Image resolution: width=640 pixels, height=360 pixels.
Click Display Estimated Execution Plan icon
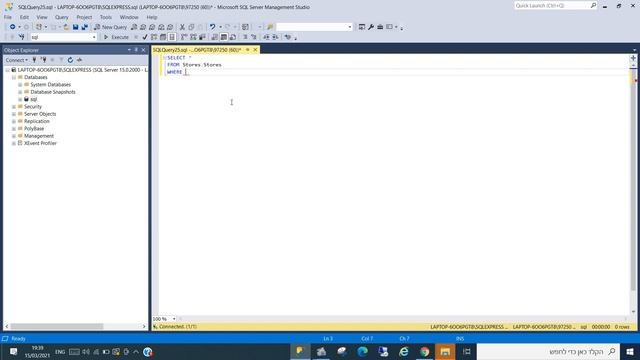[x=154, y=37]
